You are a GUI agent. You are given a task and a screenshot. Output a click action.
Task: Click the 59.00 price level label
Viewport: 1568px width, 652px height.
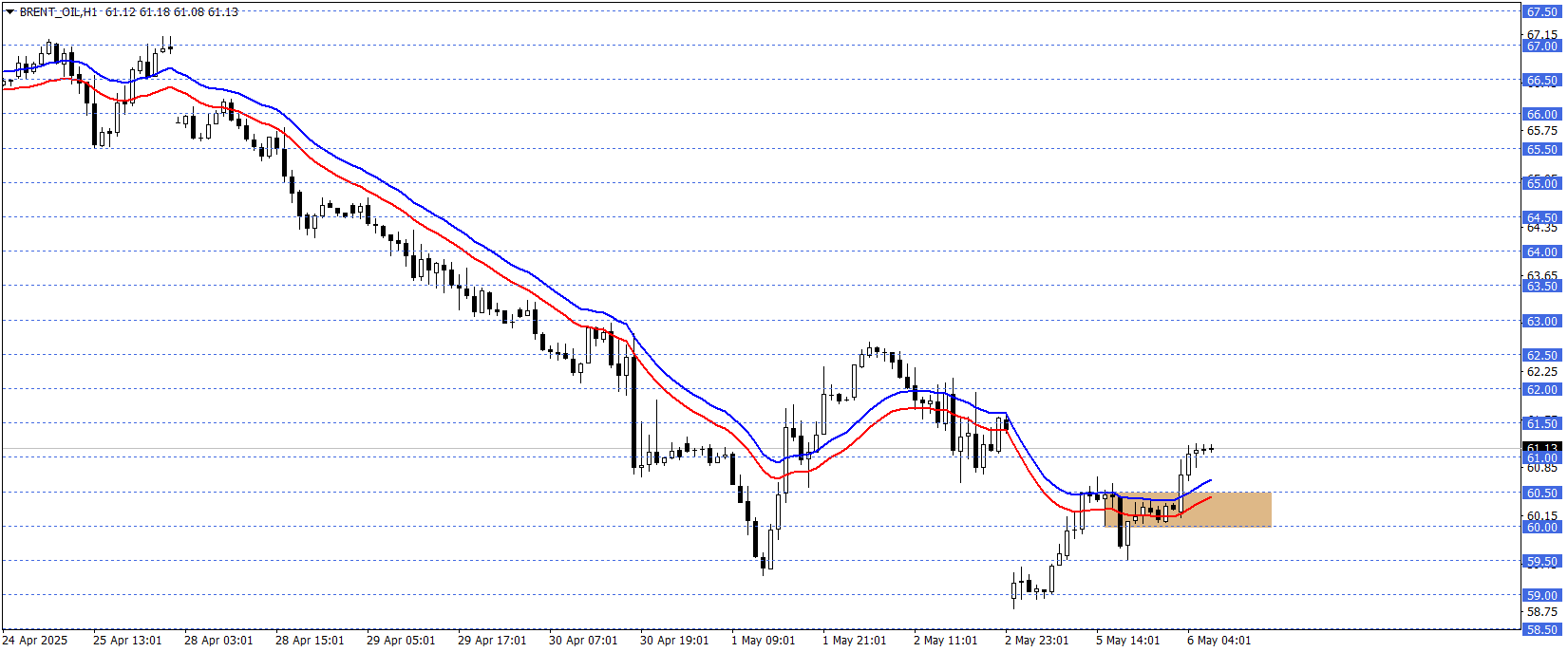1543,595
